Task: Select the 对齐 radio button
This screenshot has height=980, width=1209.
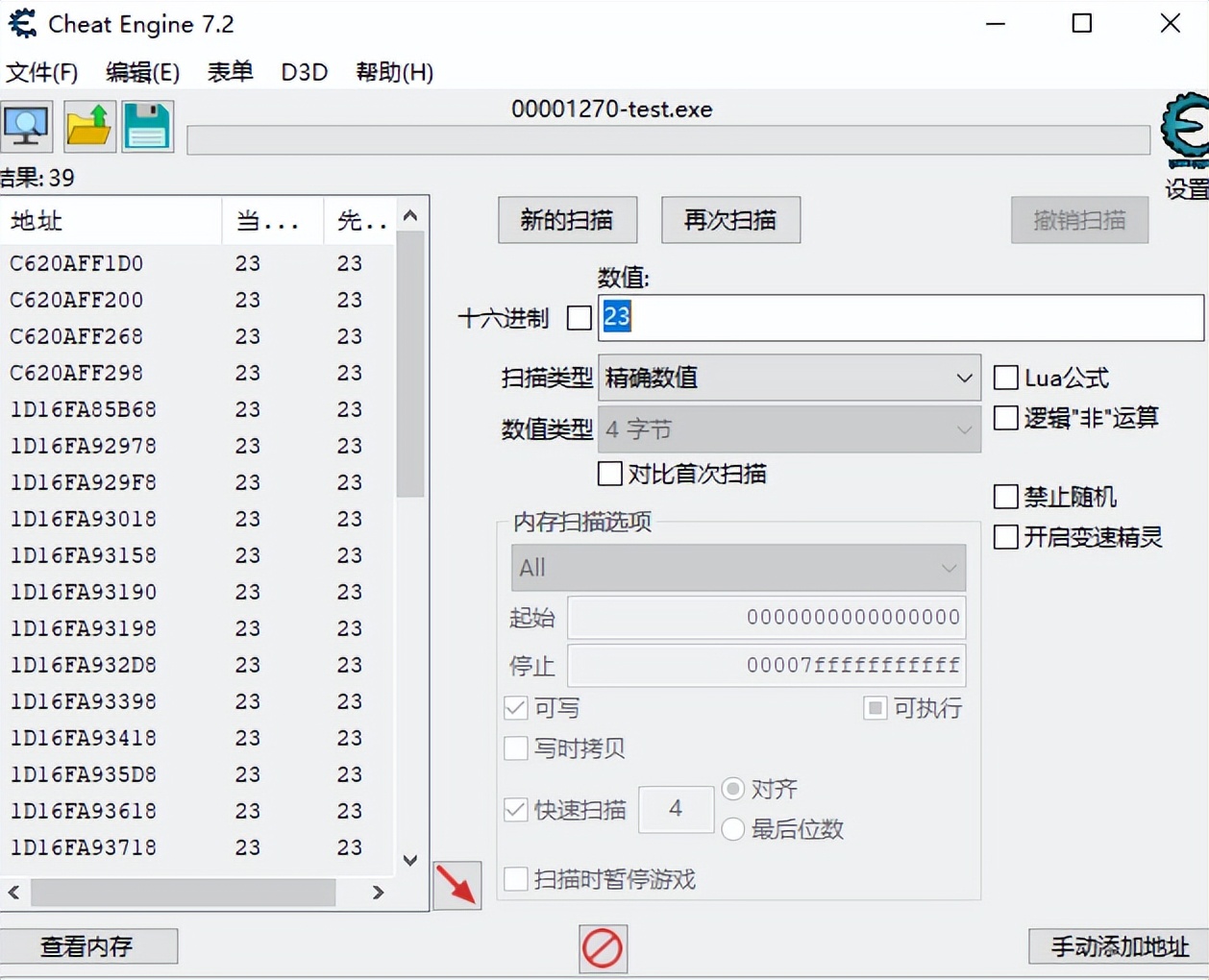Action: [x=733, y=789]
